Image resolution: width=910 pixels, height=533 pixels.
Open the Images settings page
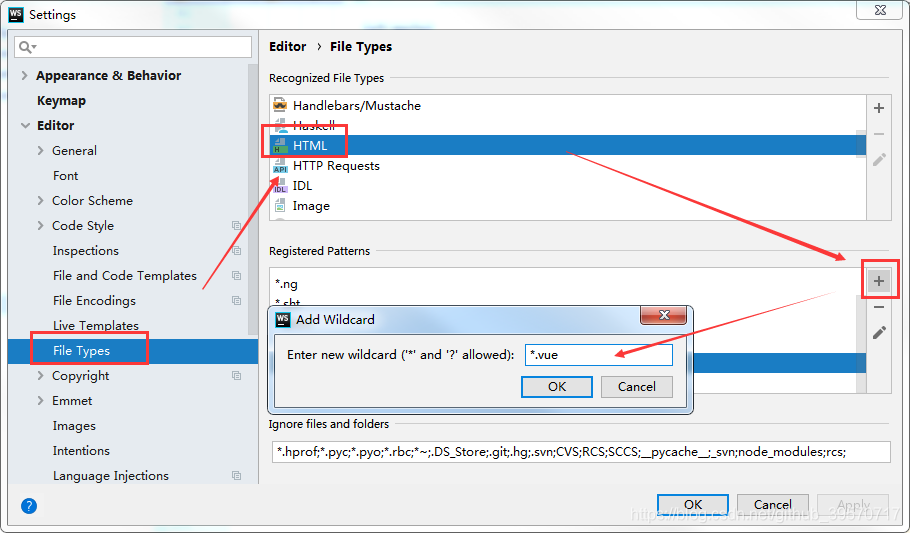click(x=74, y=426)
